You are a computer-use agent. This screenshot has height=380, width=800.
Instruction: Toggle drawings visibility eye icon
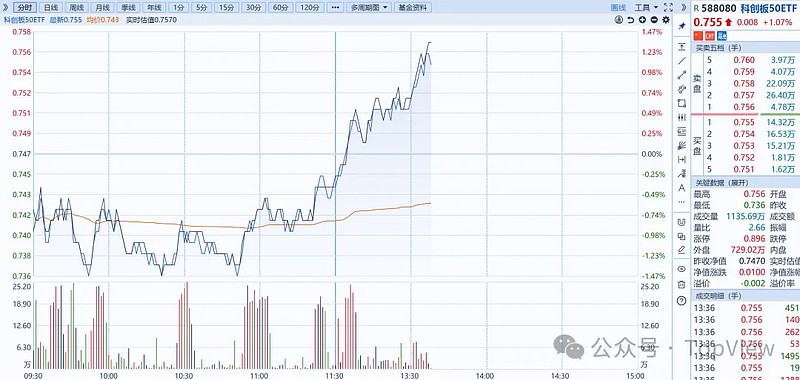(681, 269)
